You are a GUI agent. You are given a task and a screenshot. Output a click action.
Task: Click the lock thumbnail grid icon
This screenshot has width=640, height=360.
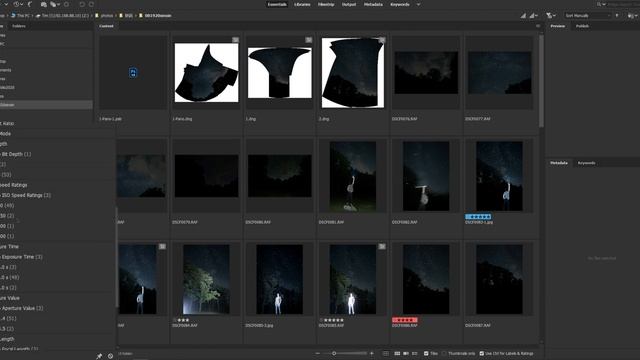[x=386, y=353]
